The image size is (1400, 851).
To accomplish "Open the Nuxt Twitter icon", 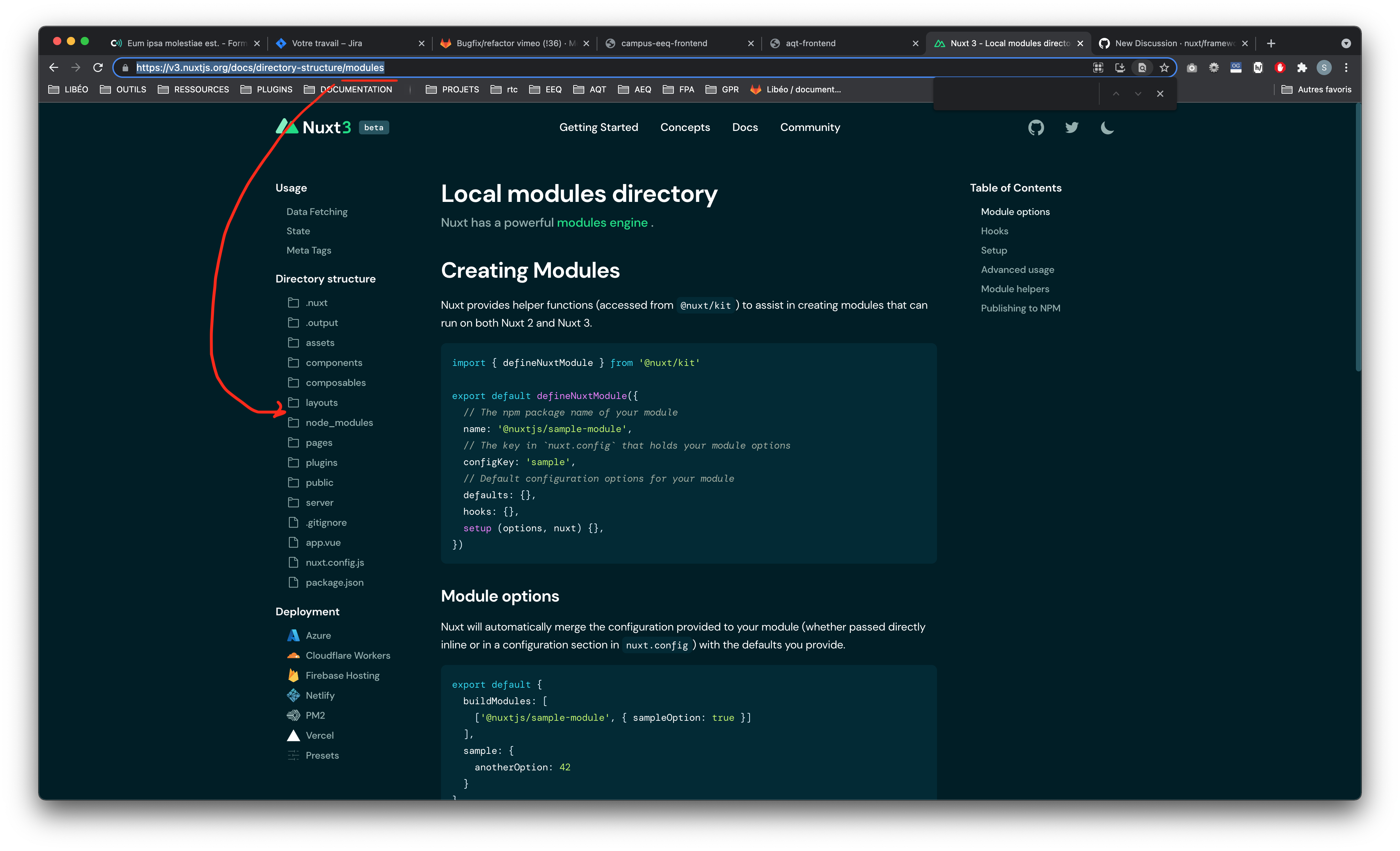I will tap(1072, 127).
